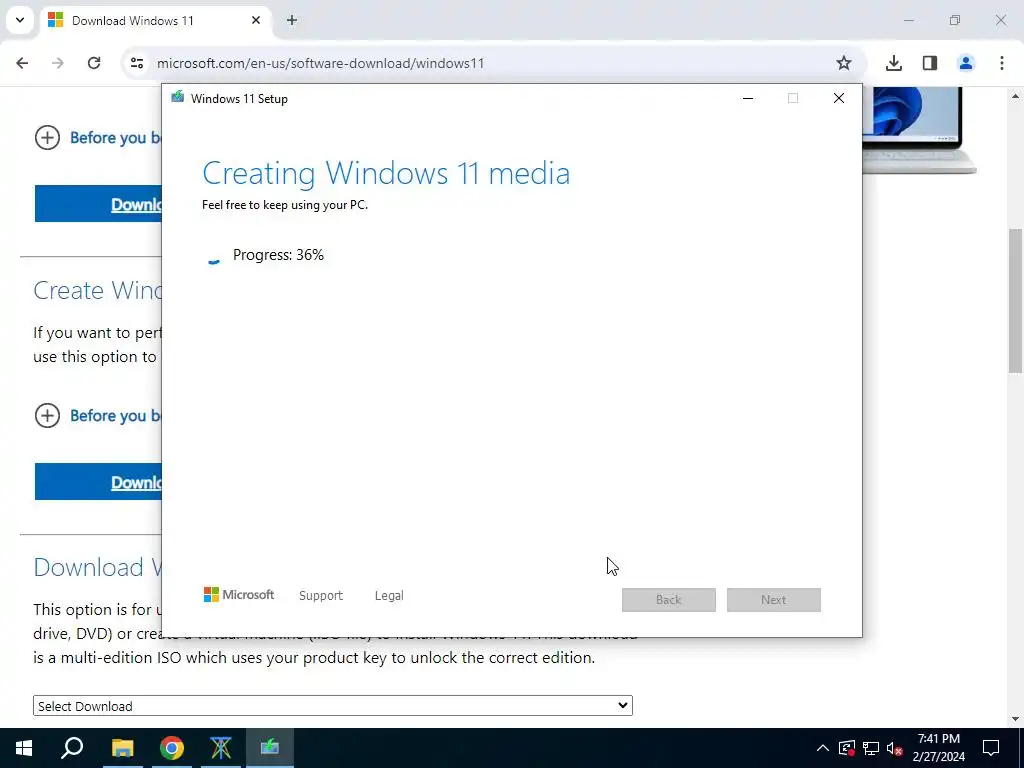1024x768 pixels.
Task: Close the Download Windows 11 tab
Action: (256, 20)
